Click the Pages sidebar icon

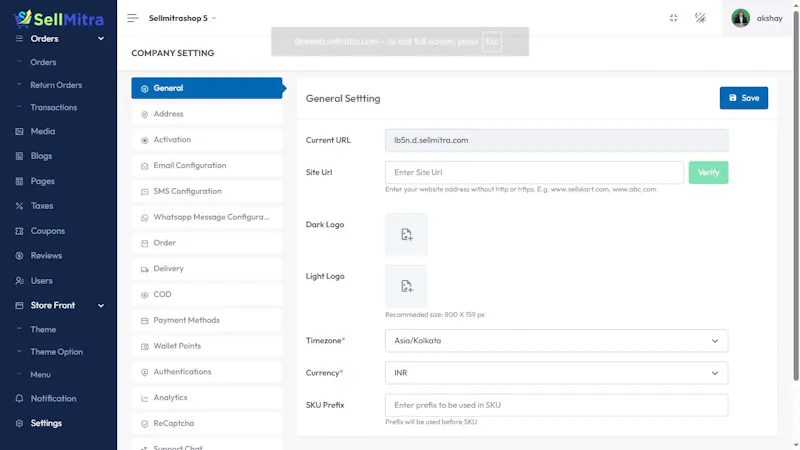coord(19,181)
